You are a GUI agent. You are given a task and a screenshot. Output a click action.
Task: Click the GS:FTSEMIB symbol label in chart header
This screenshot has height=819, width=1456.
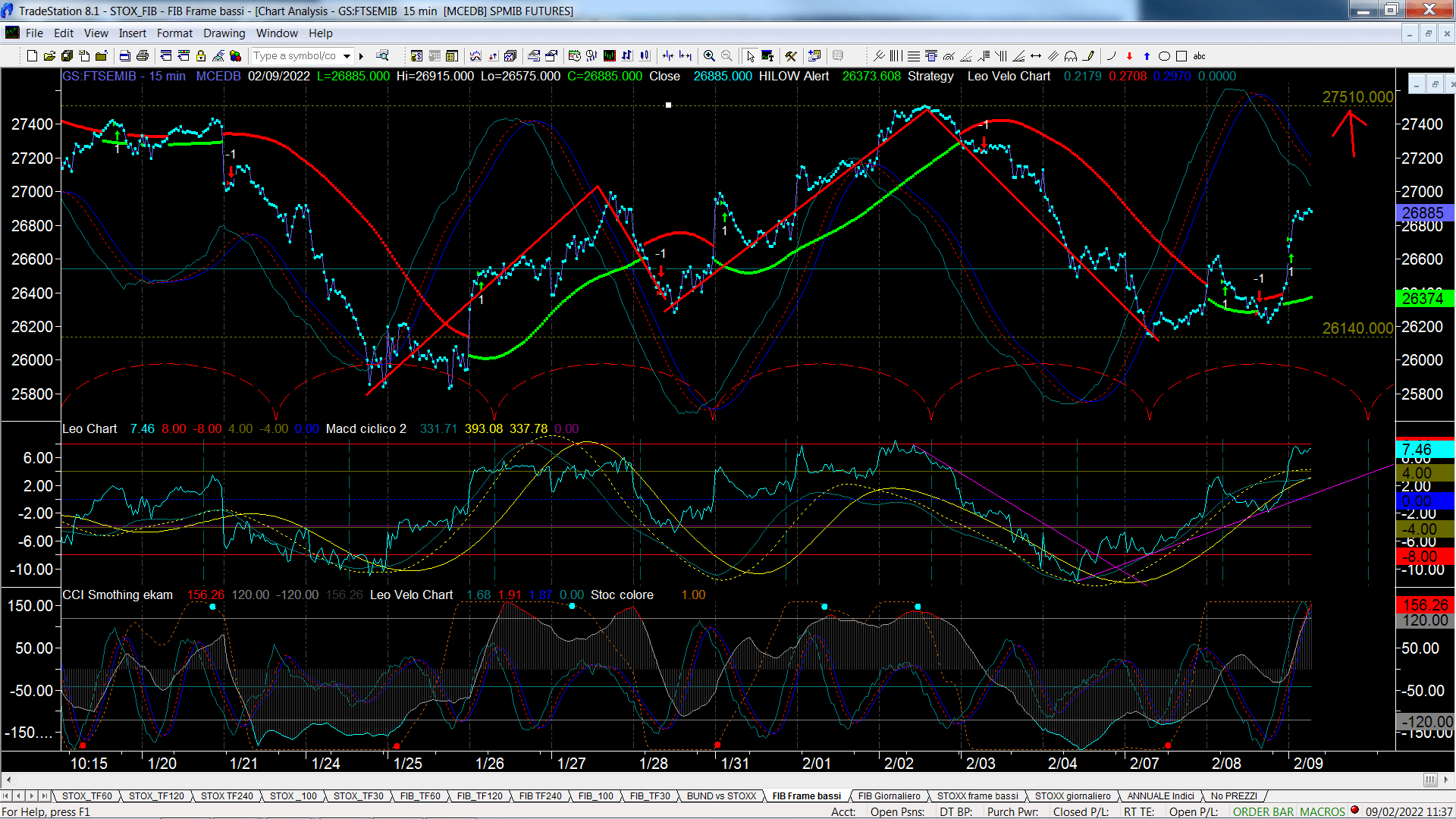click(x=99, y=77)
